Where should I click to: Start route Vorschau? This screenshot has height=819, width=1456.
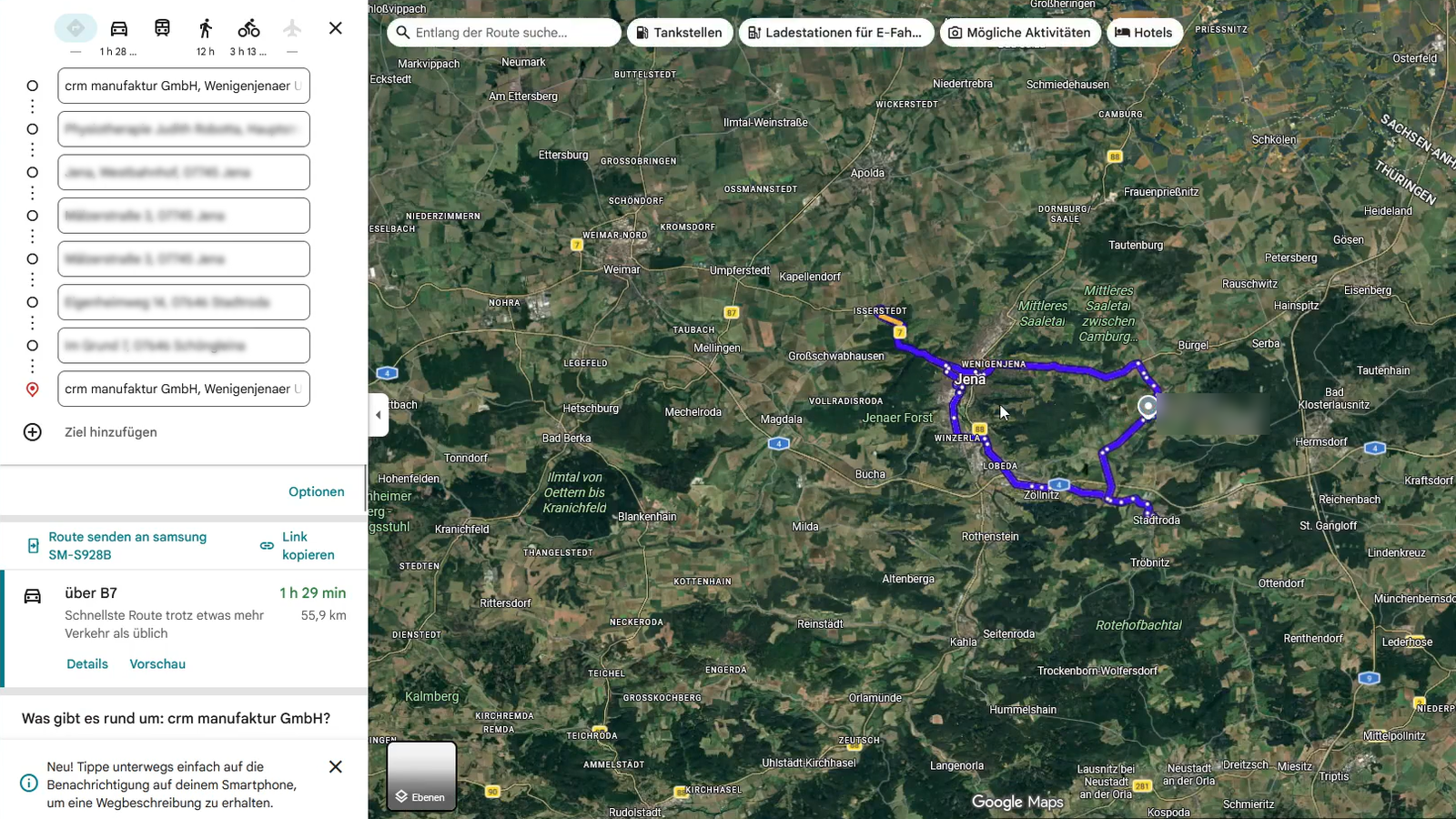coord(157,664)
